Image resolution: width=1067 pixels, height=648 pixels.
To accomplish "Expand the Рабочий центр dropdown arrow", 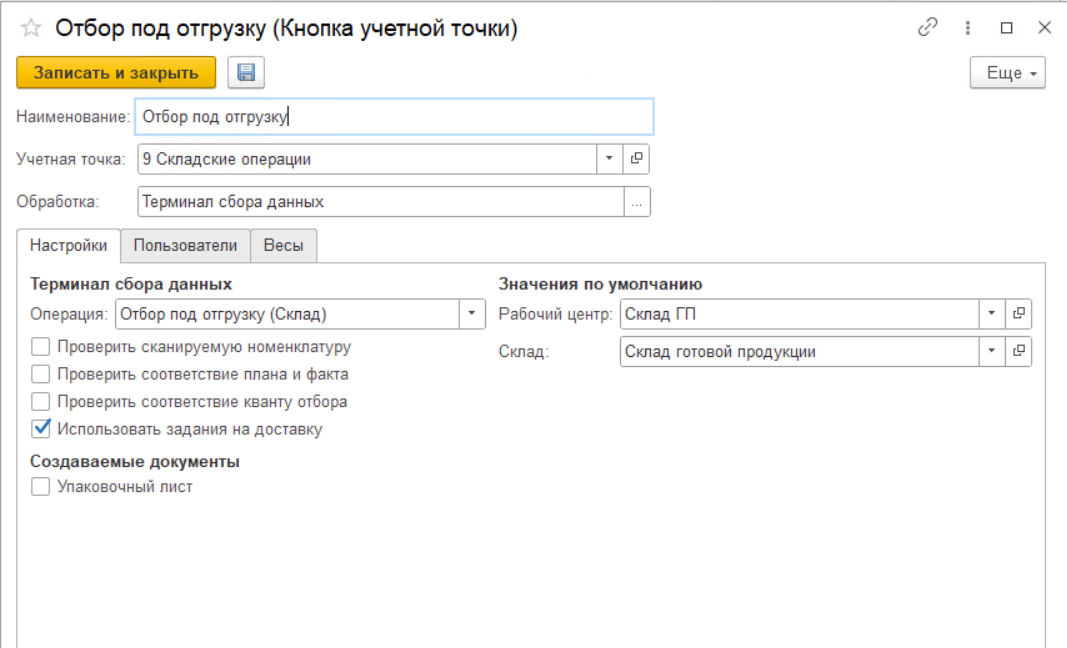I will pyautogui.click(x=991, y=314).
